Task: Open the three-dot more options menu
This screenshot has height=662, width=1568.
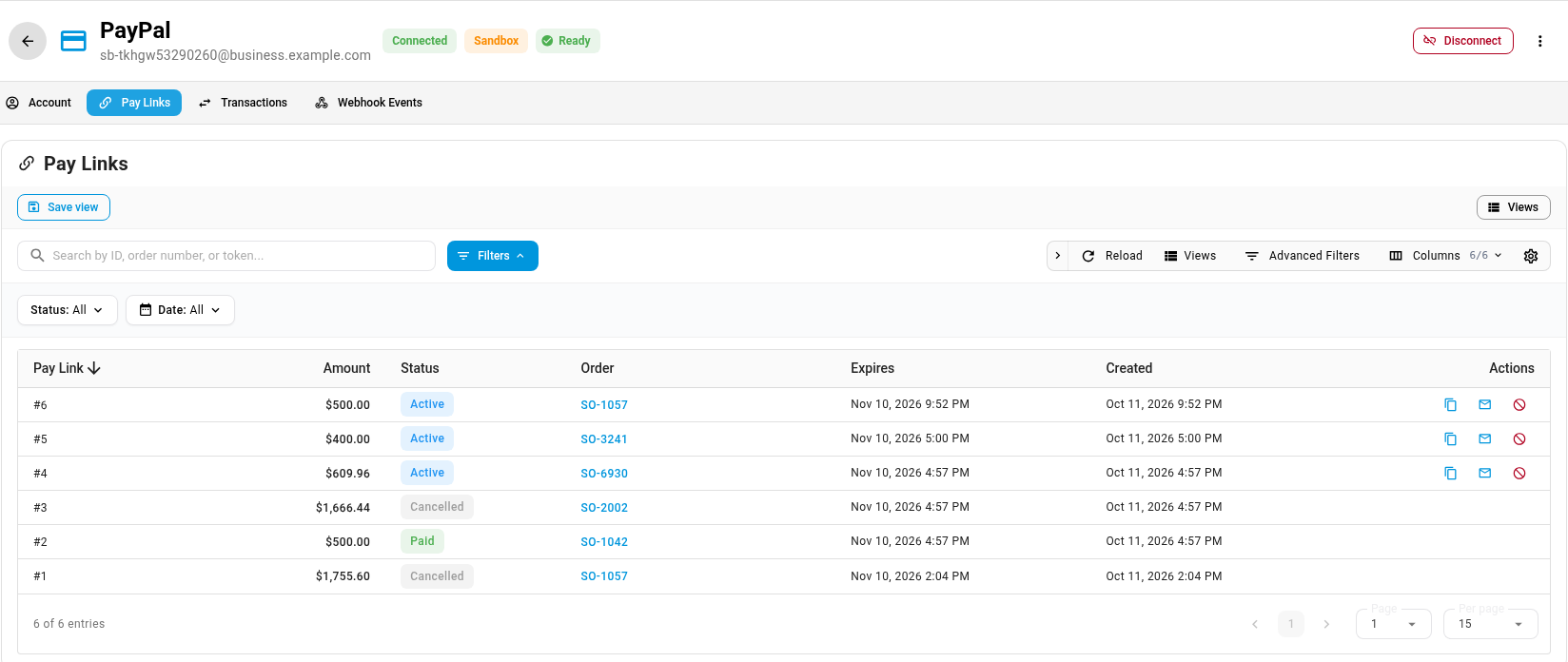Action: [x=1539, y=41]
